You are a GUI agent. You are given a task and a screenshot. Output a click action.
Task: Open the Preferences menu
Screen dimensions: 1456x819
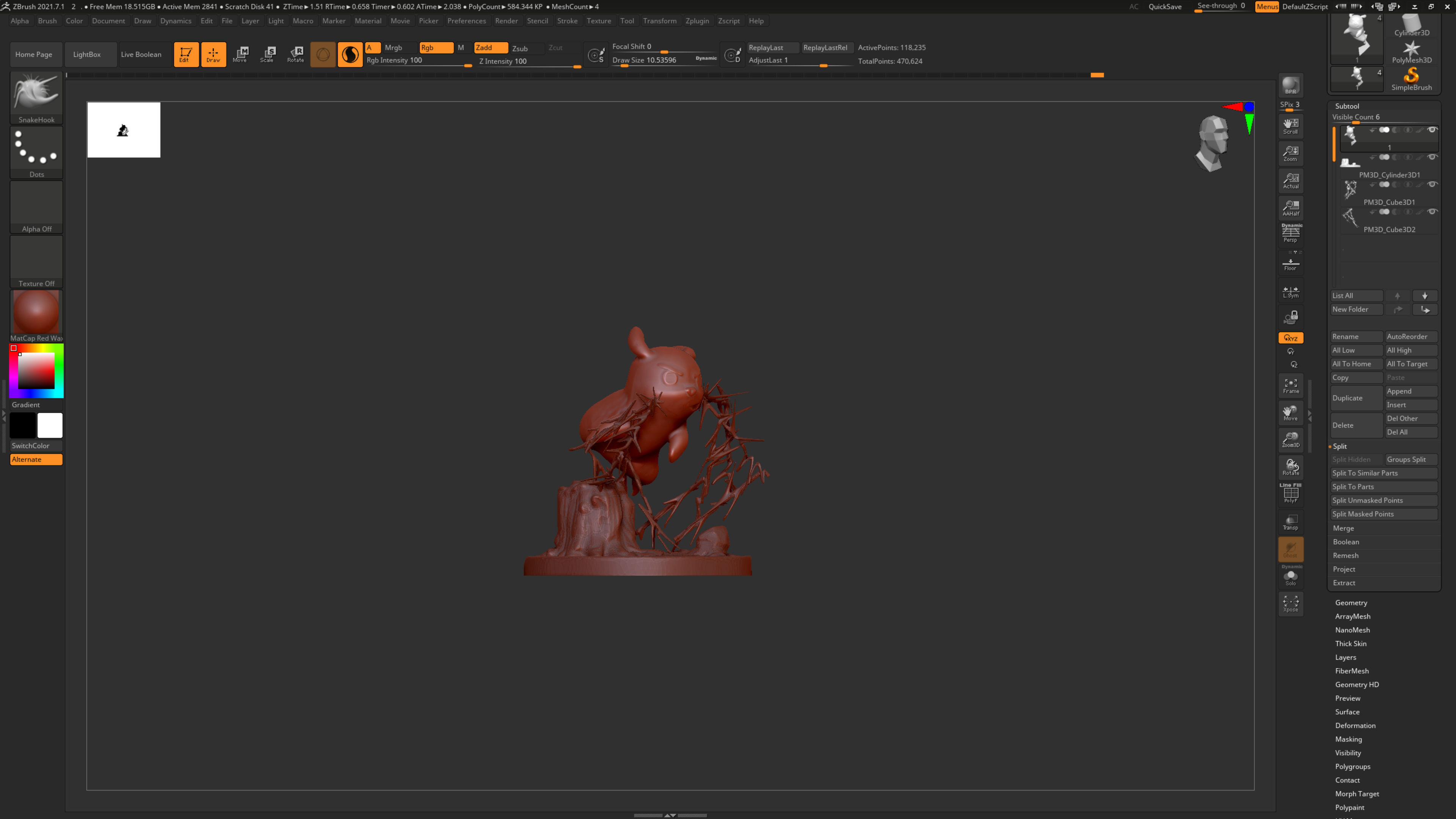pyautogui.click(x=466, y=21)
